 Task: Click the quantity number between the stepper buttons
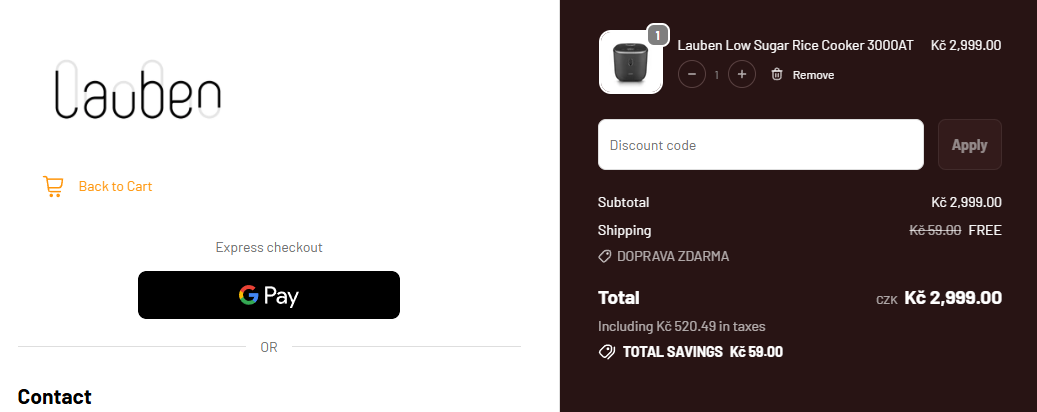716,75
